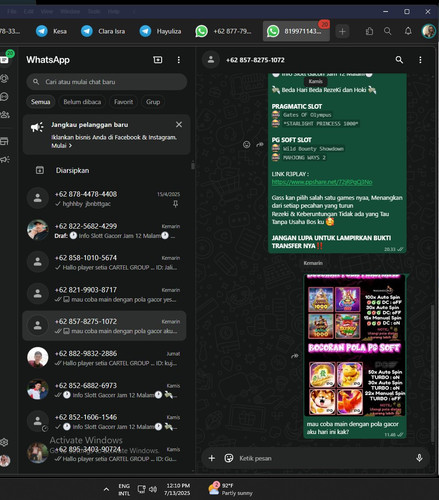Open the WhatsApp sidebar menu three dots
Screen dimensions: 439x500
tap(179, 60)
